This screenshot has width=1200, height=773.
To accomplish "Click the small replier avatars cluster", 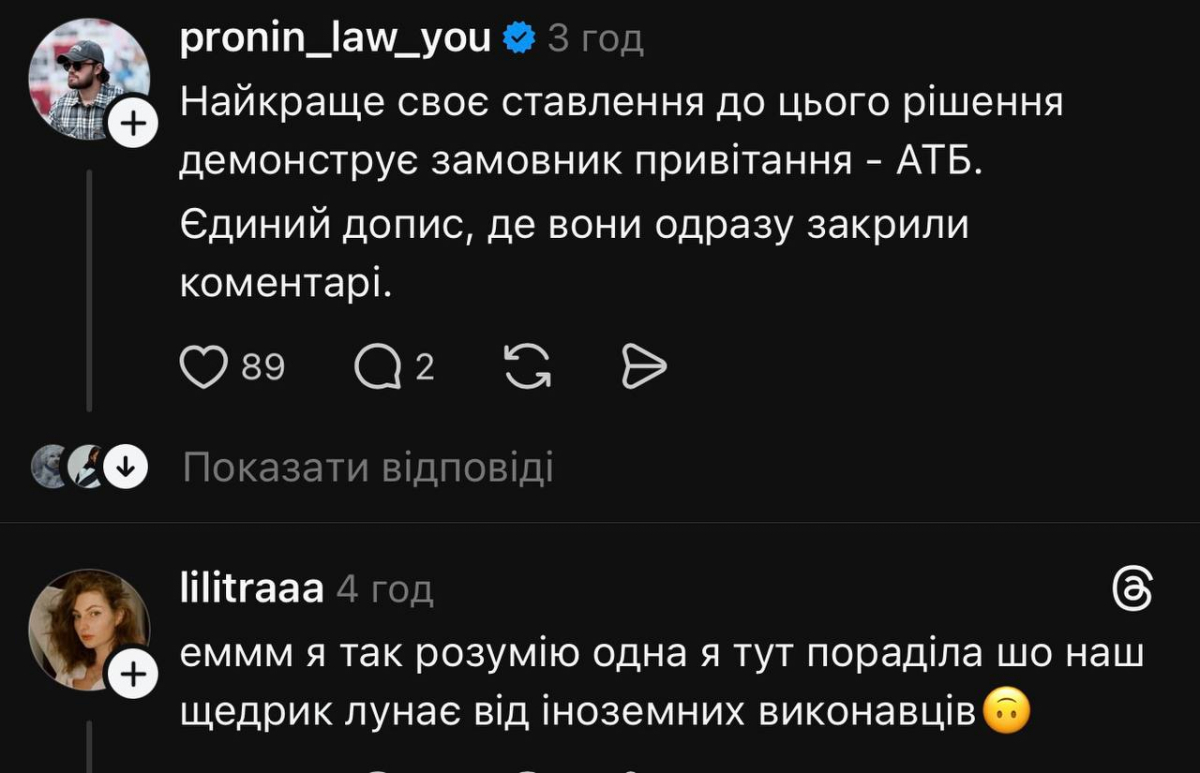I will (x=68, y=466).
